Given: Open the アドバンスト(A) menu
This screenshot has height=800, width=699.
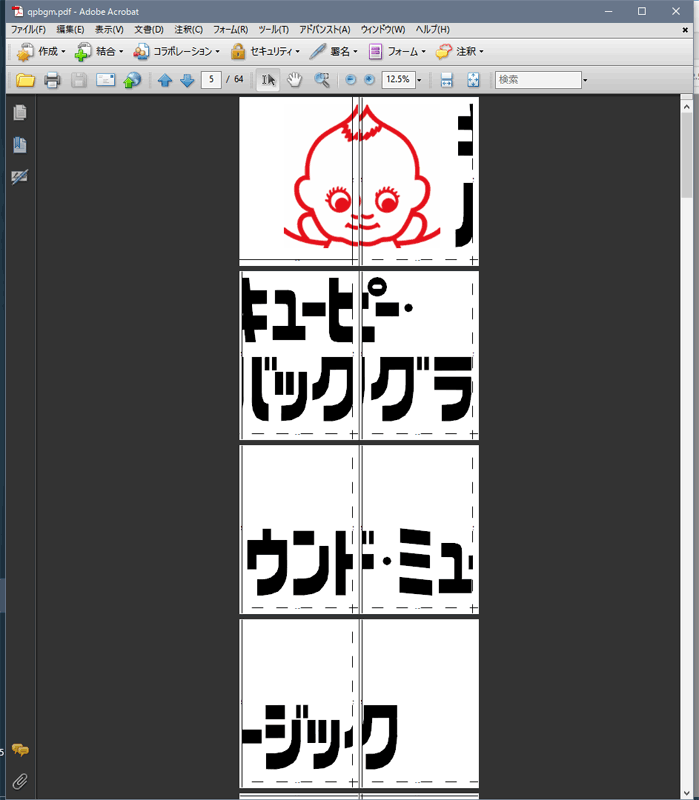Looking at the screenshot, I should click(324, 30).
